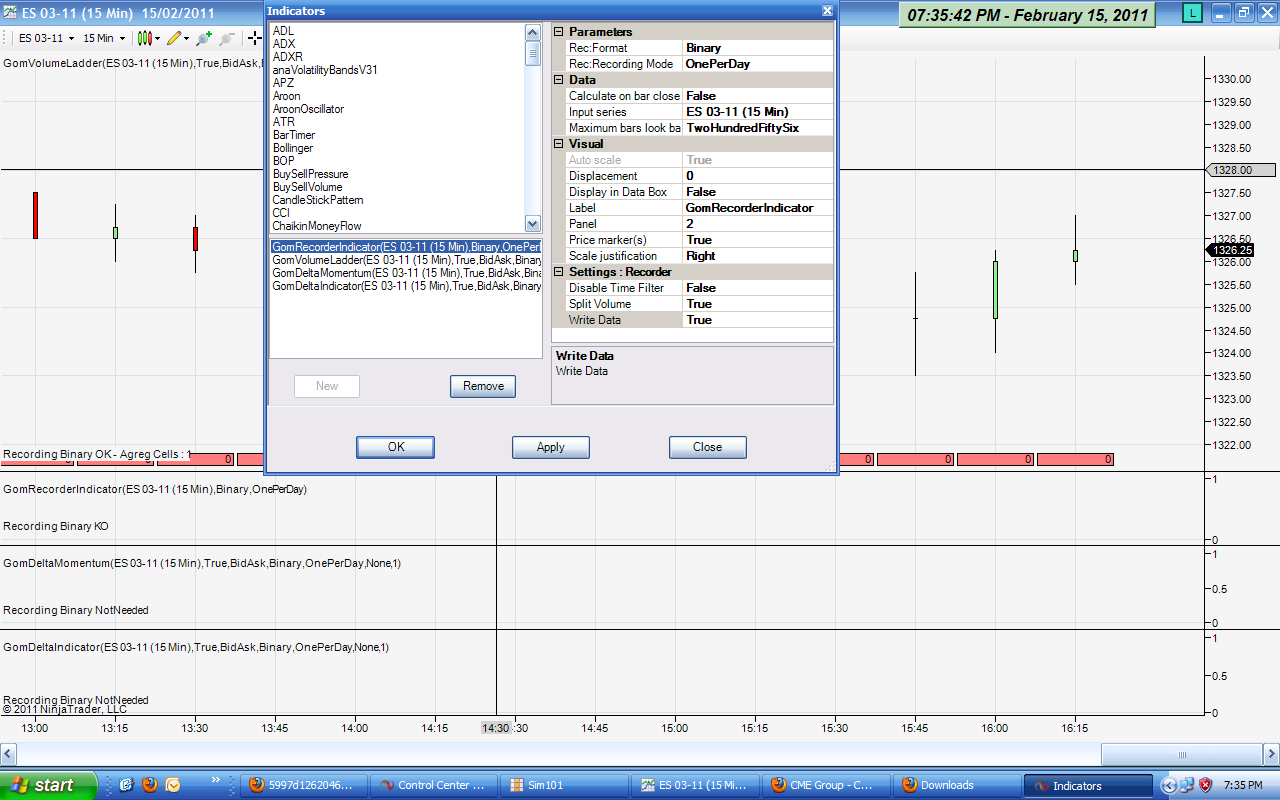Click the chart window title icon
Screen dimensions: 1280x800
[11, 11]
